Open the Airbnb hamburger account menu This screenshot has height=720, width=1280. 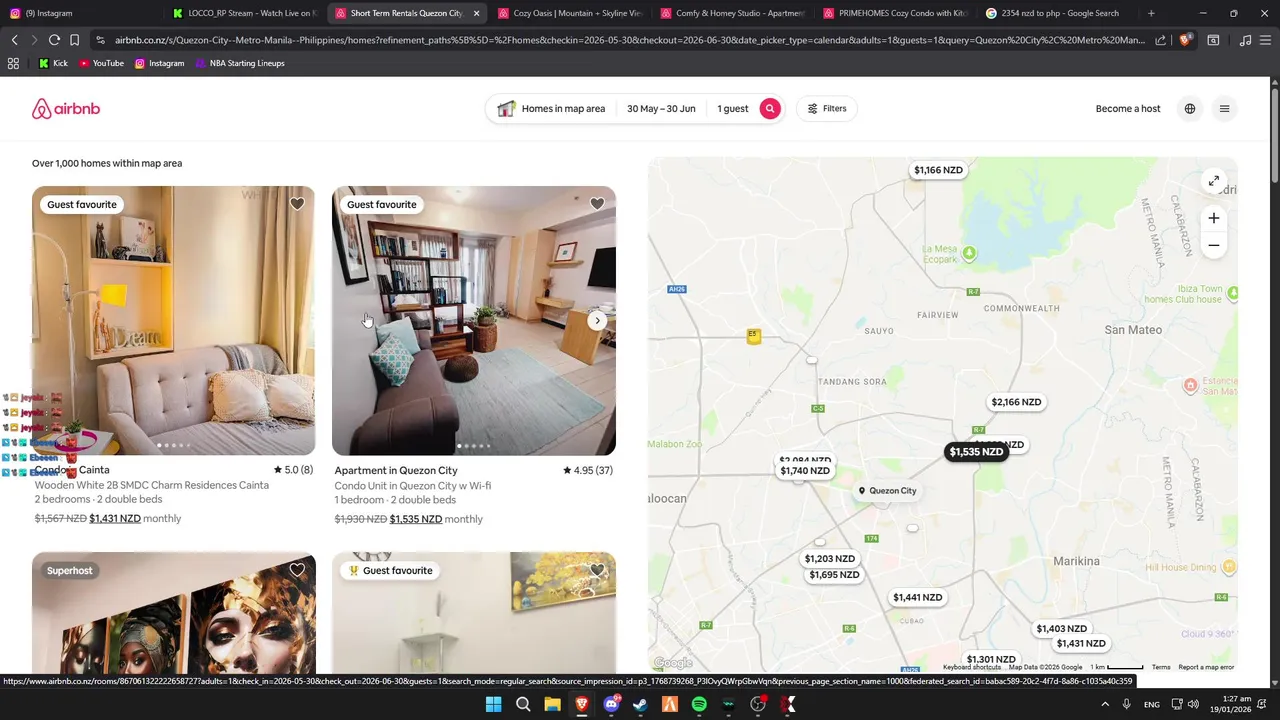[x=1224, y=109]
